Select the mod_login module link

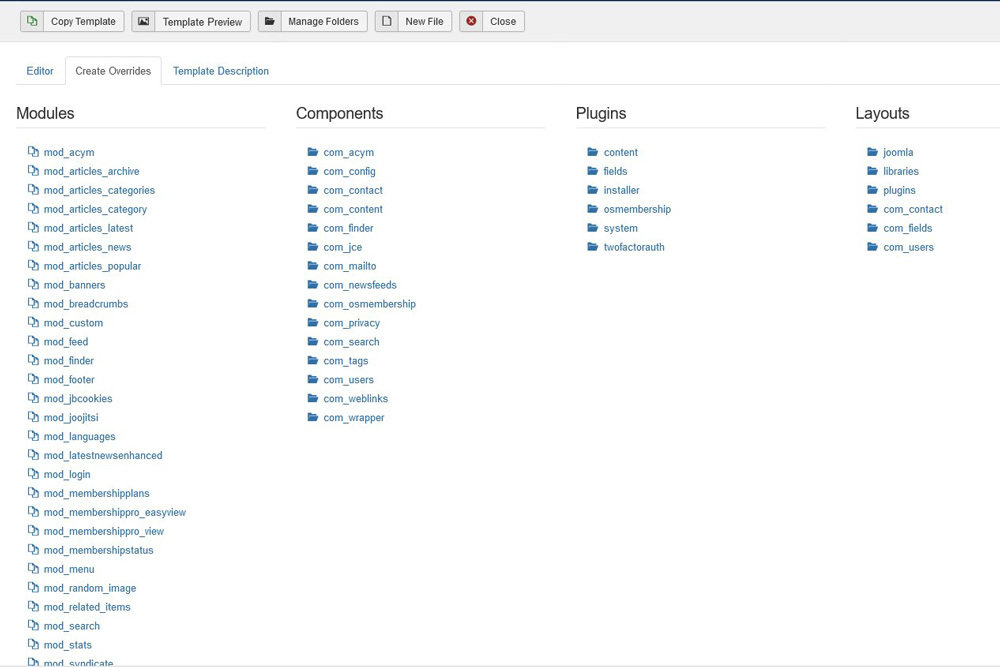(x=67, y=475)
